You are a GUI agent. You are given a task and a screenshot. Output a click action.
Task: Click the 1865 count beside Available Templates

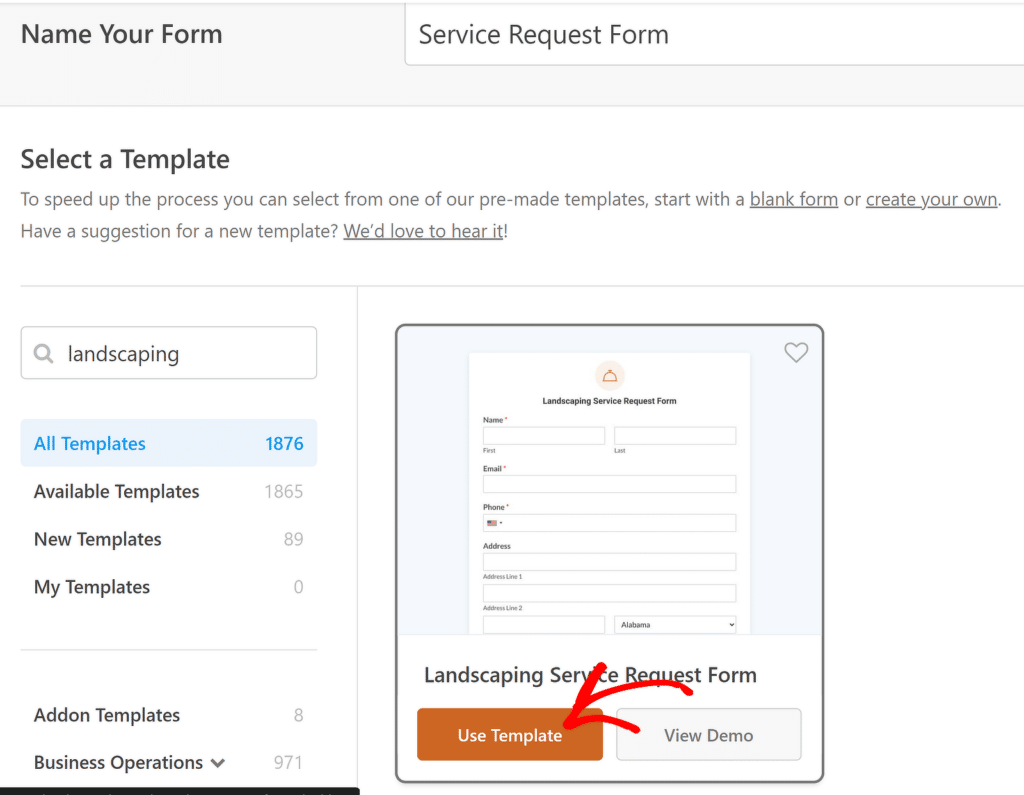[x=283, y=491]
